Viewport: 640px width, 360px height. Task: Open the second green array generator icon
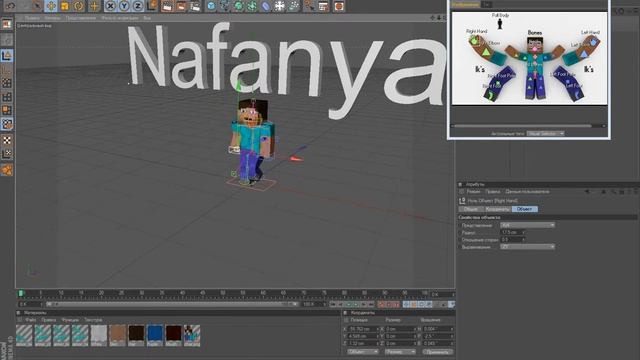coord(252,6)
